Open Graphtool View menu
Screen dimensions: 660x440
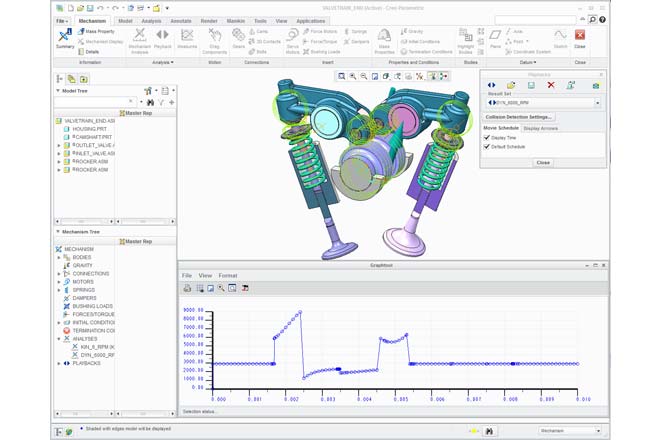coord(205,275)
